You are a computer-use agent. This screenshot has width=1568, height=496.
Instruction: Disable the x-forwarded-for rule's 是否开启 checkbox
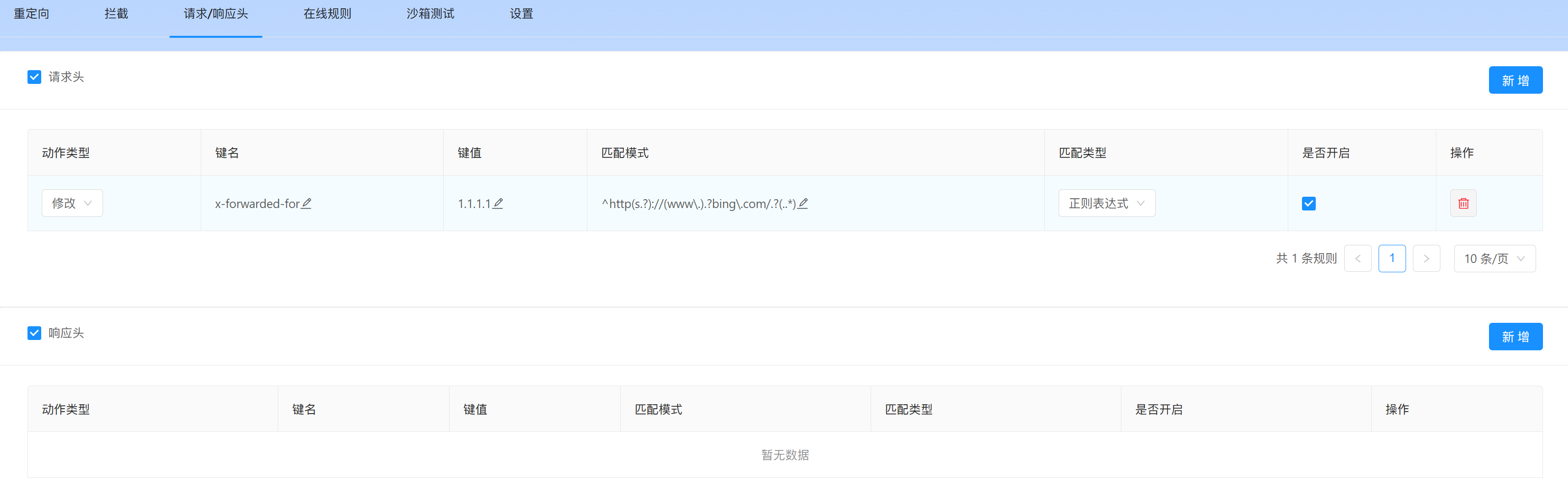1308,203
